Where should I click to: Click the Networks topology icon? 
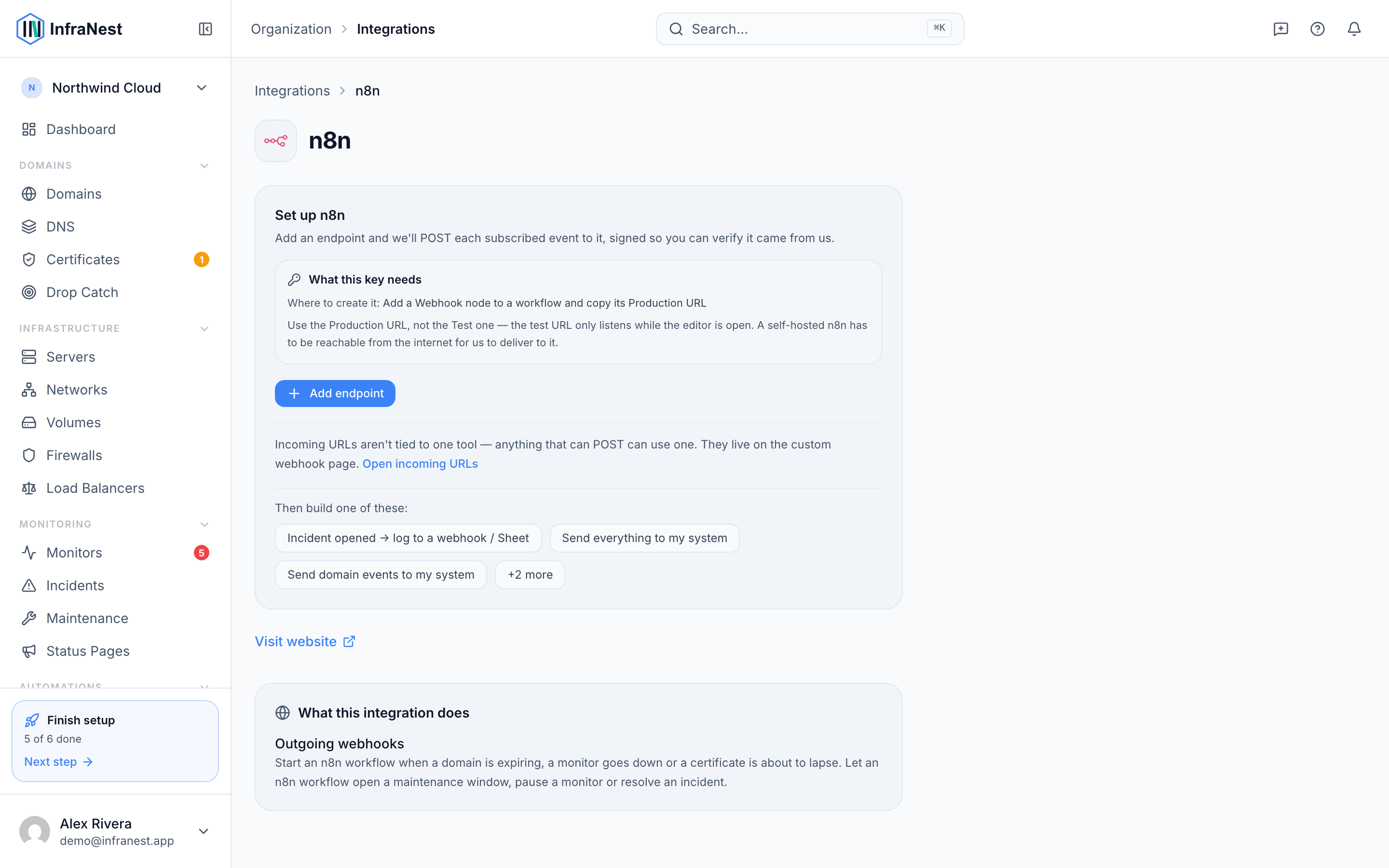tap(29, 390)
